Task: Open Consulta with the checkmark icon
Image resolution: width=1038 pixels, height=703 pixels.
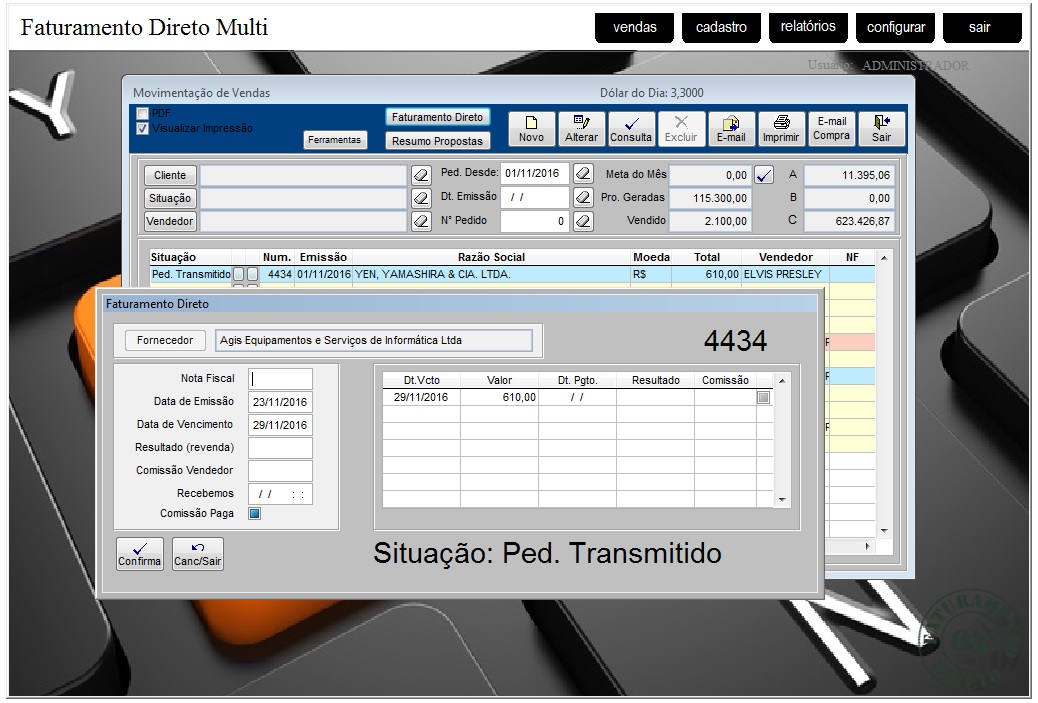Action: coord(631,129)
